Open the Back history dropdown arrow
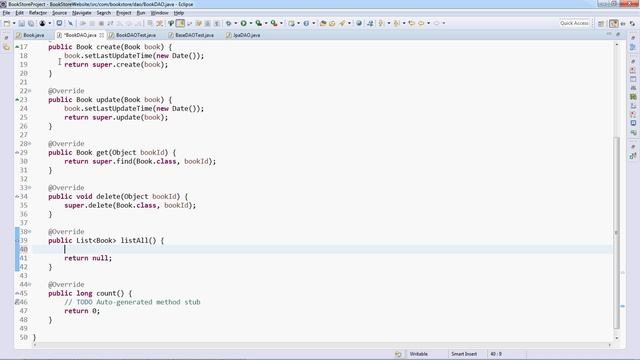The height and width of the screenshot is (360, 640). point(428,23)
